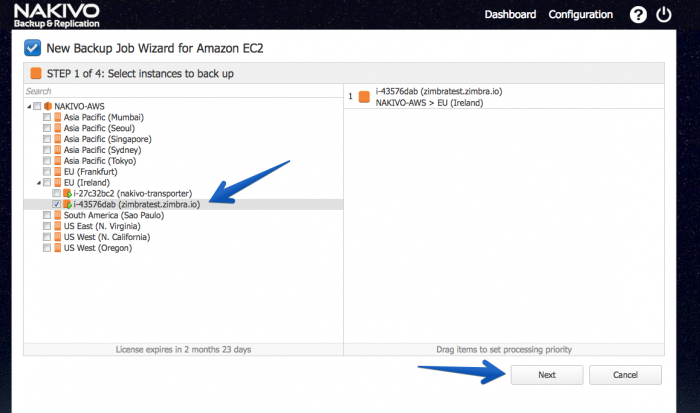Click the nakivo-transporter instance icon
The width and height of the screenshot is (700, 413).
tap(67, 193)
